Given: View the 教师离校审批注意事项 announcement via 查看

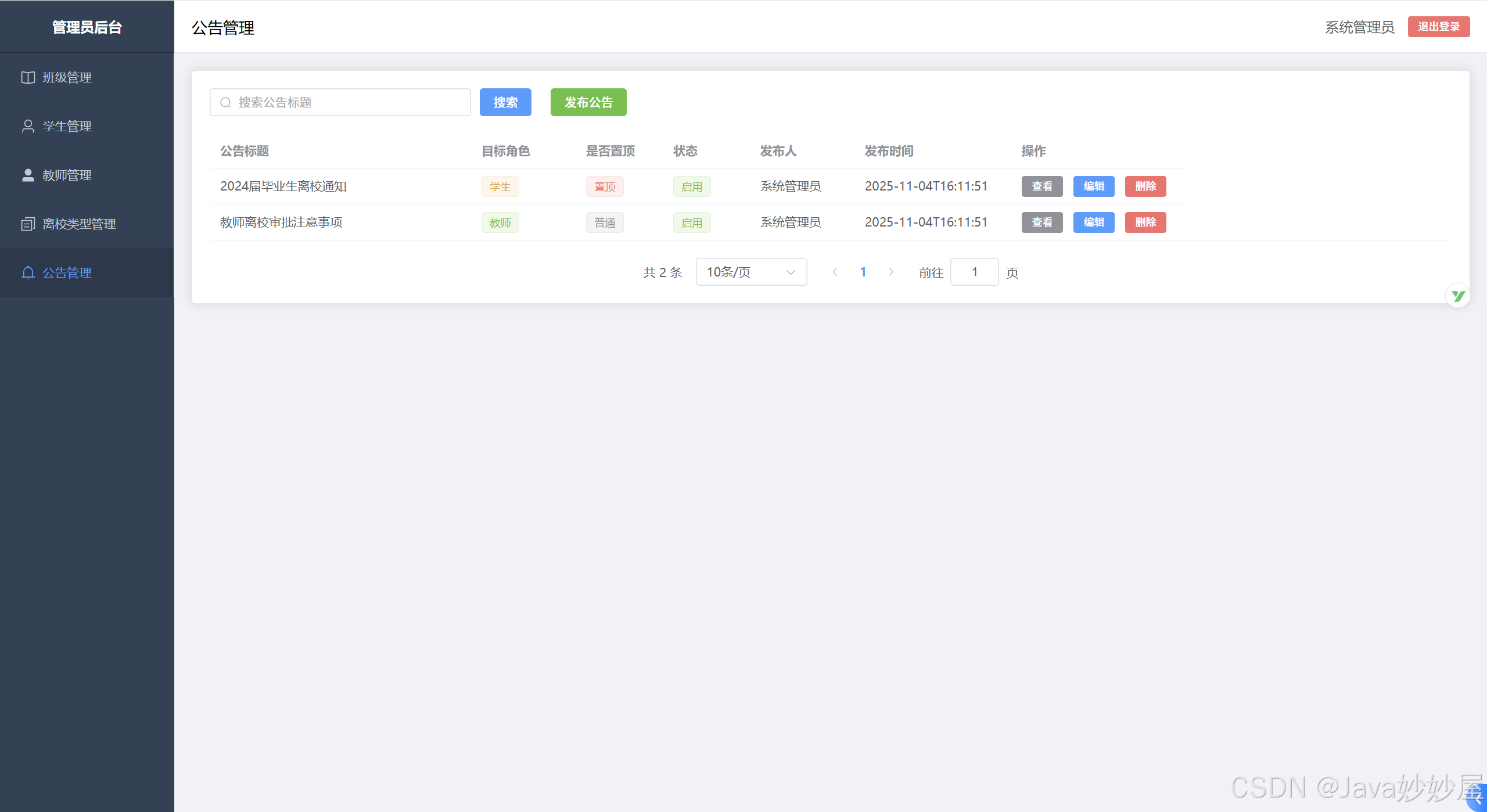Looking at the screenshot, I should [1042, 222].
